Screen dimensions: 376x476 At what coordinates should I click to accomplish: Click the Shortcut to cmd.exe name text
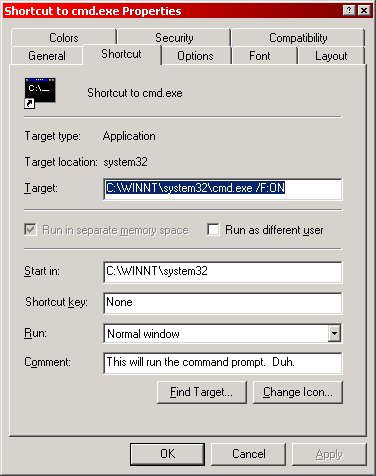pyautogui.click(x=135, y=93)
